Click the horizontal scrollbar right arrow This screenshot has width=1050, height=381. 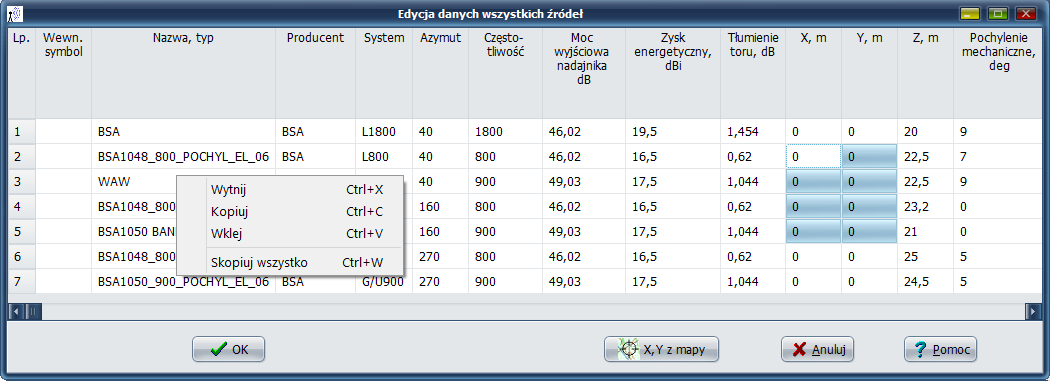point(1033,311)
